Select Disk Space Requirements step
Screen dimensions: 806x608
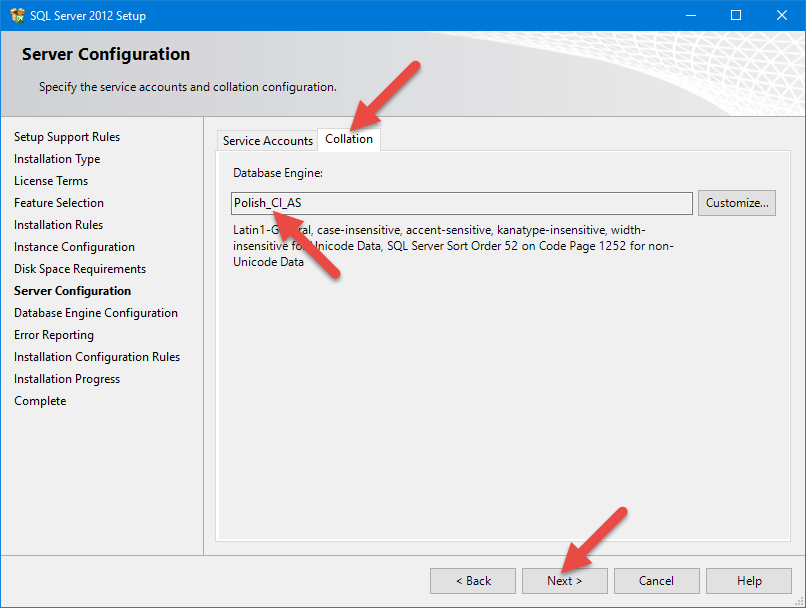click(x=80, y=269)
